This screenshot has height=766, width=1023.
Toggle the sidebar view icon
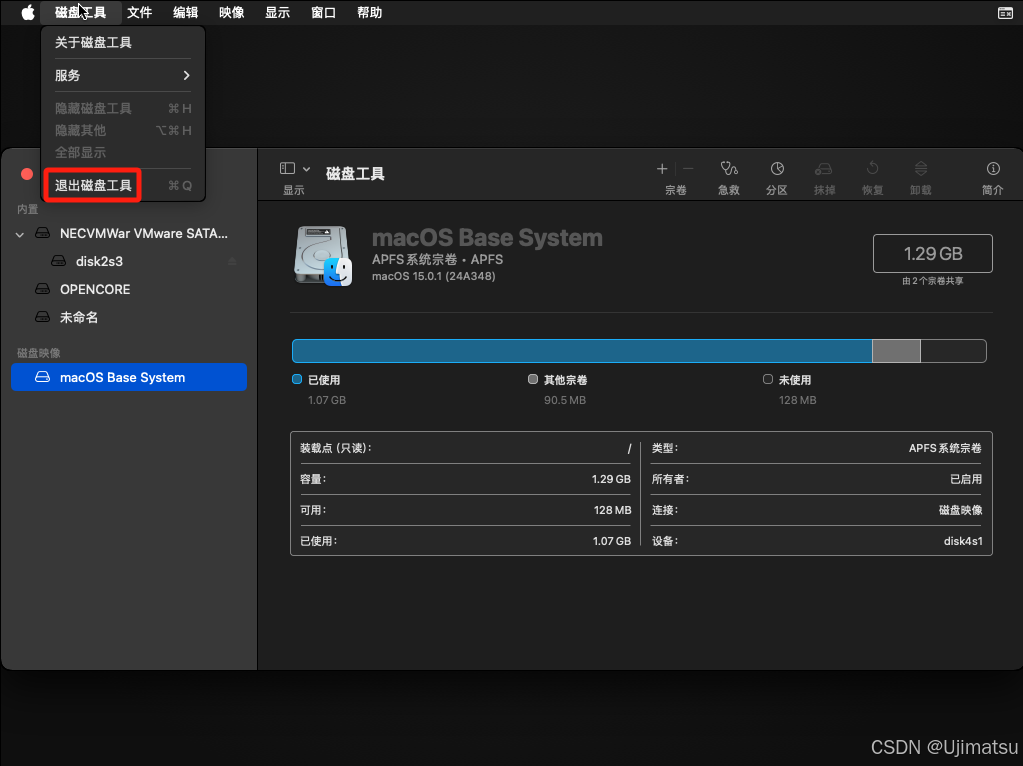(287, 168)
